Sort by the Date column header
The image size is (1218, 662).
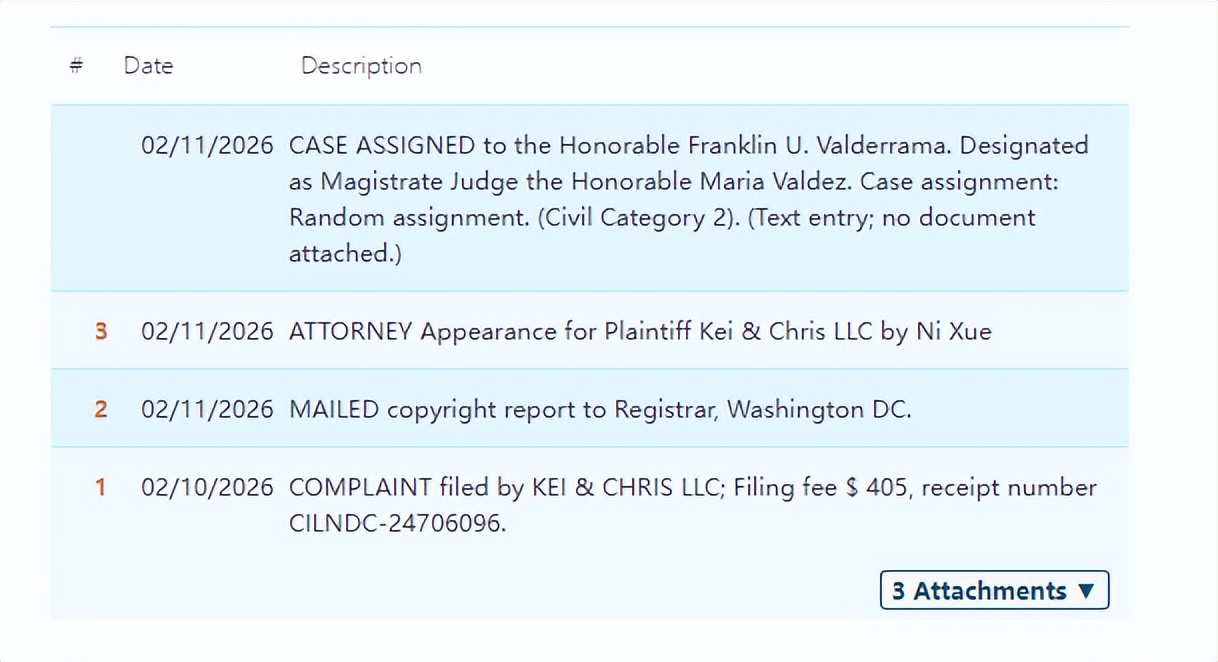(x=148, y=66)
